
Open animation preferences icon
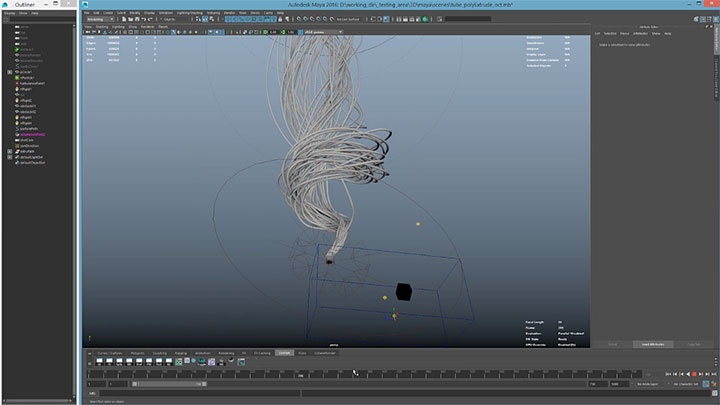tap(714, 384)
